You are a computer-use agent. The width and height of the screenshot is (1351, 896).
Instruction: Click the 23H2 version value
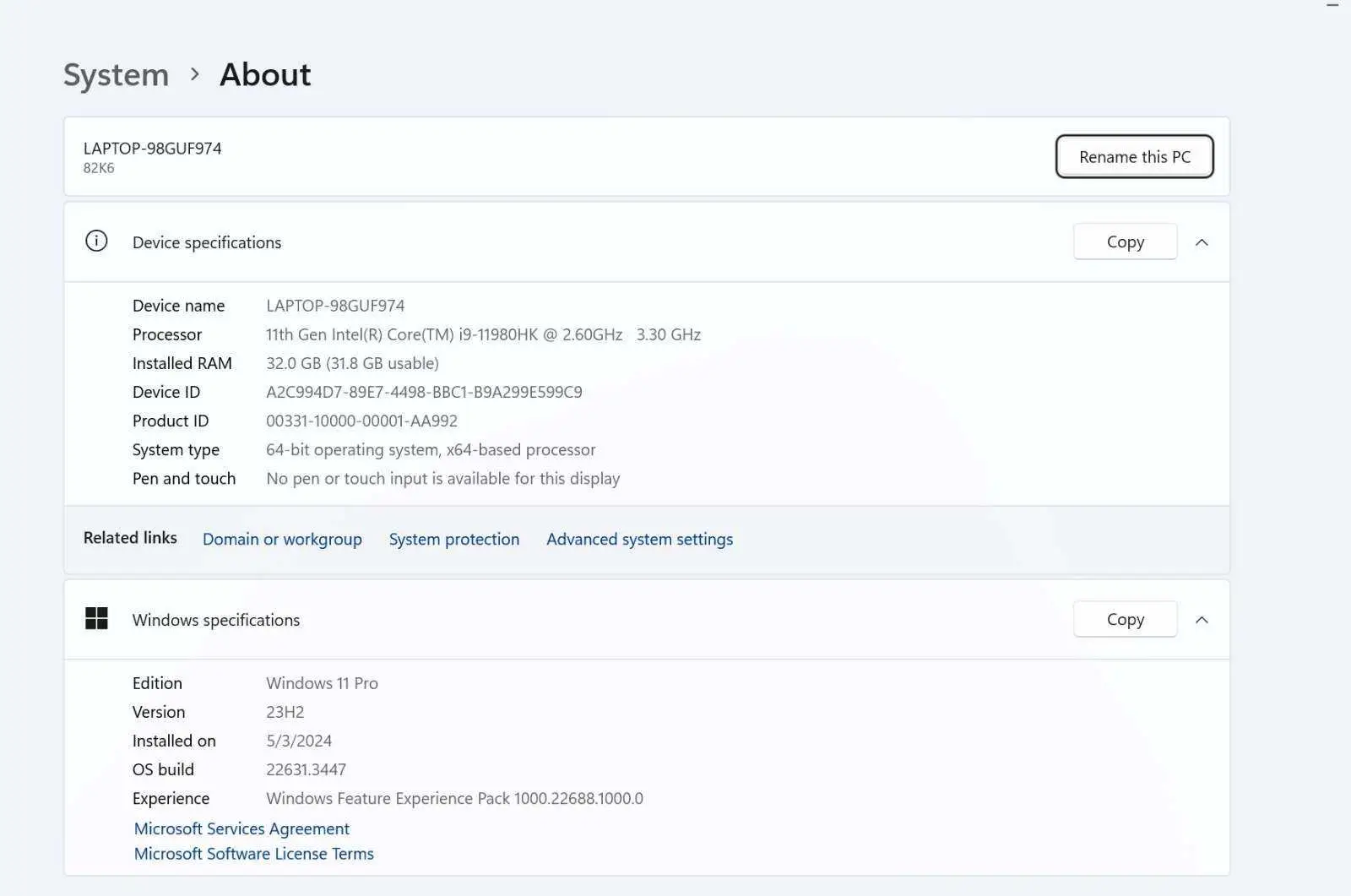285,712
